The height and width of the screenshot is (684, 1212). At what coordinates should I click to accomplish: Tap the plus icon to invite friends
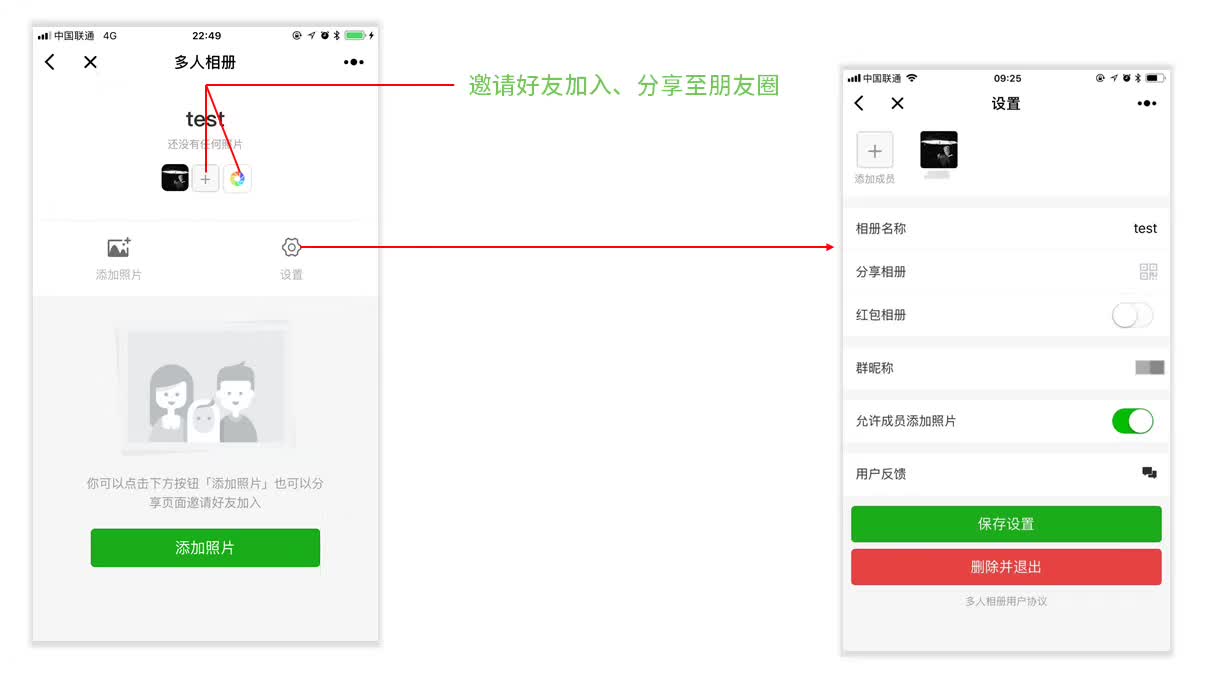[x=205, y=179]
